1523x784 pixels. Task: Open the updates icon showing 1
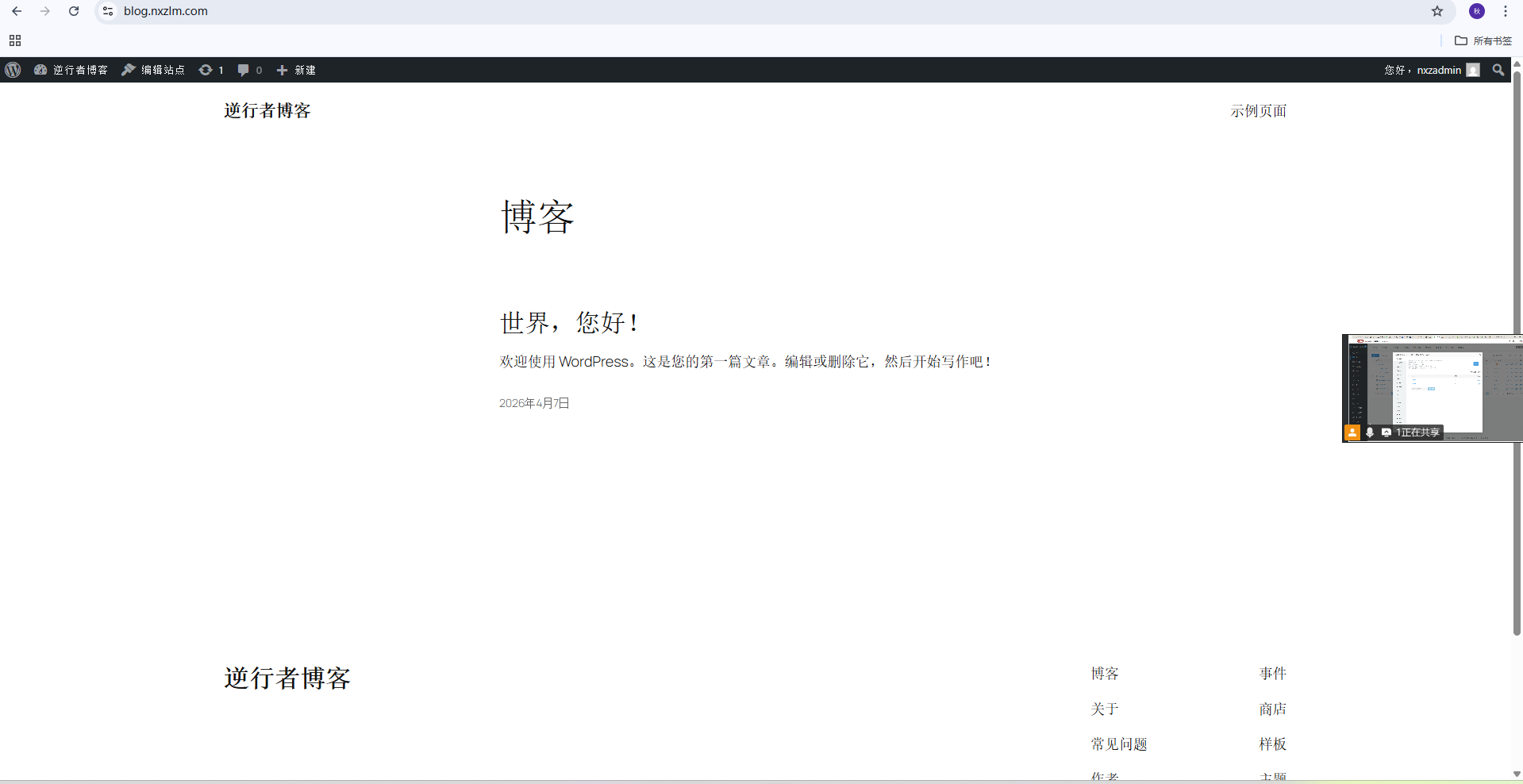pos(210,70)
